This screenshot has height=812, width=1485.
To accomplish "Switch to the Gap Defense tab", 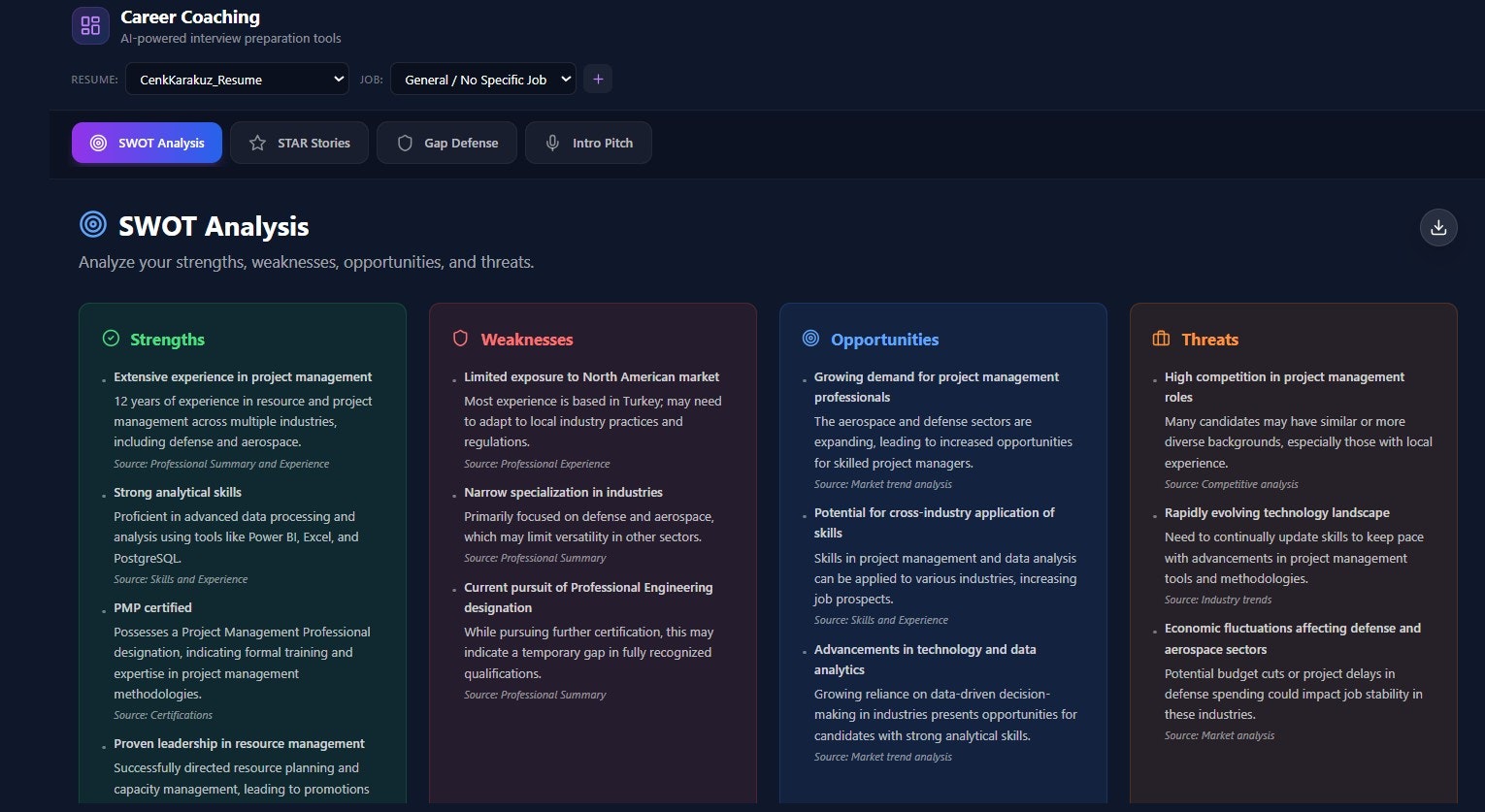I will pos(446,143).
